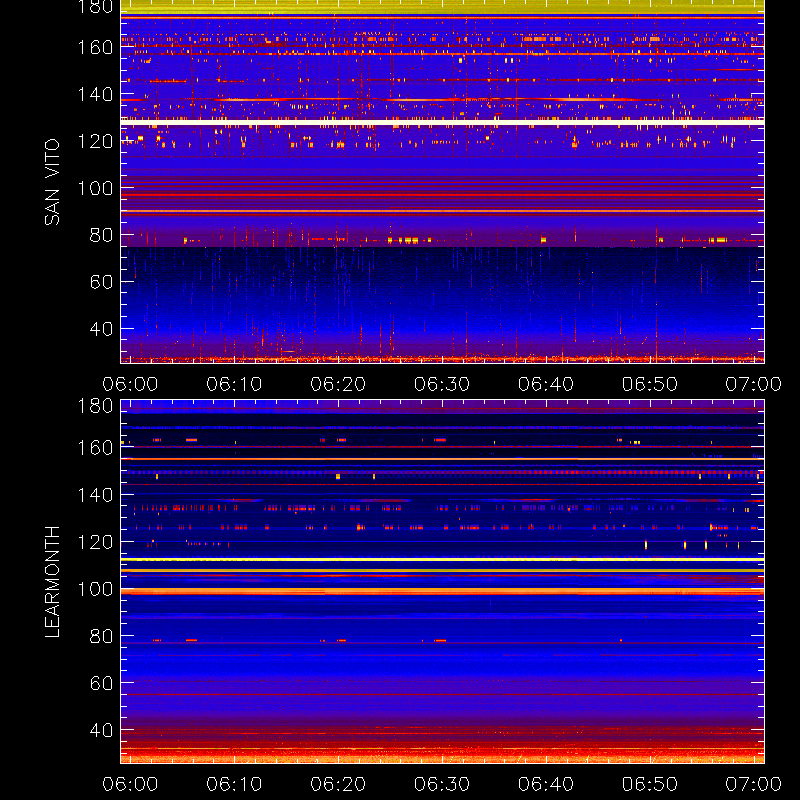Viewport: 800px width, 800px height.
Task: Click the 160 tick label on Learmonth axis
Action: point(95,448)
